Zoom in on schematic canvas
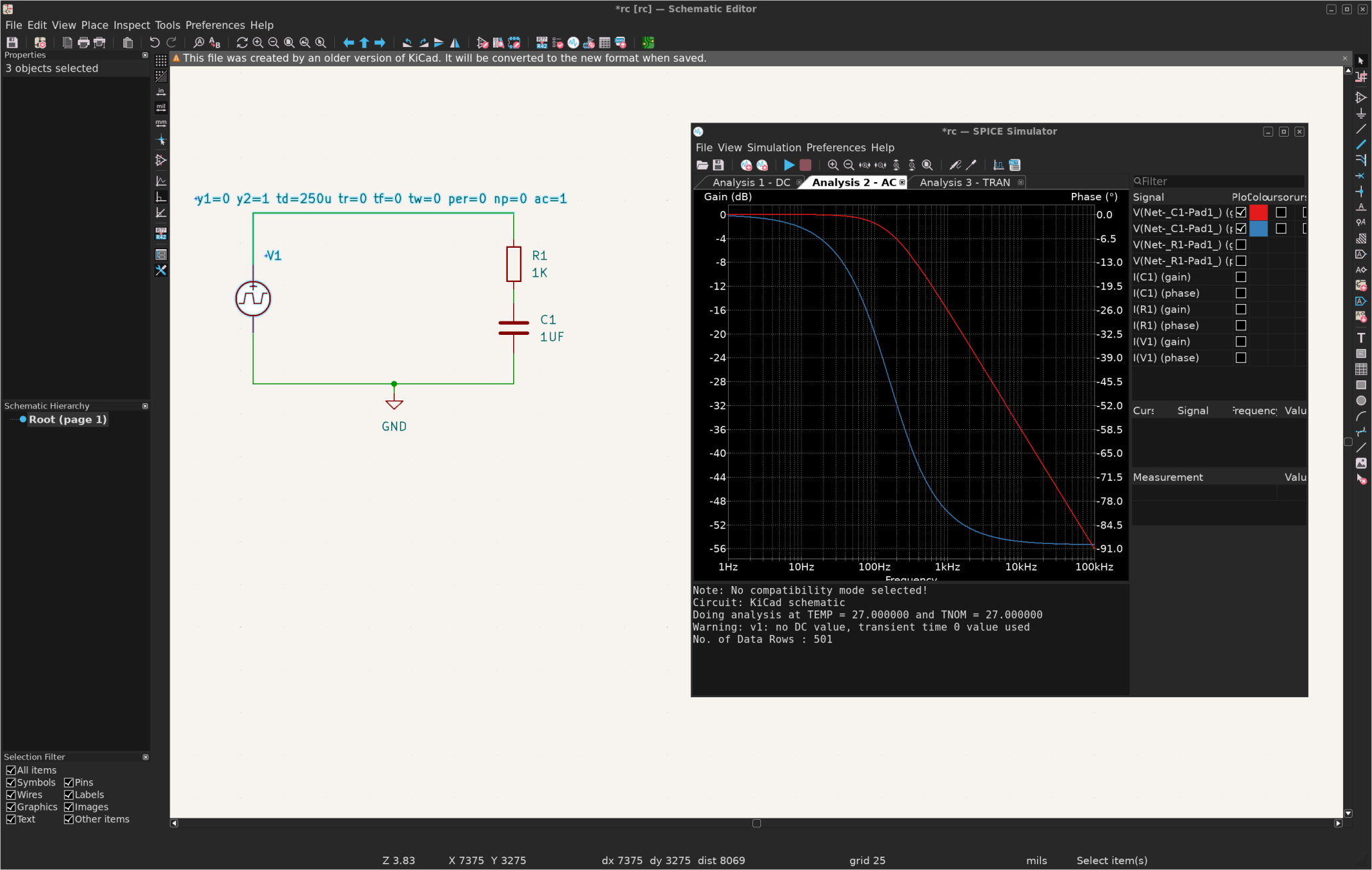Screen dimensions: 1372x870 pyautogui.click(x=258, y=42)
